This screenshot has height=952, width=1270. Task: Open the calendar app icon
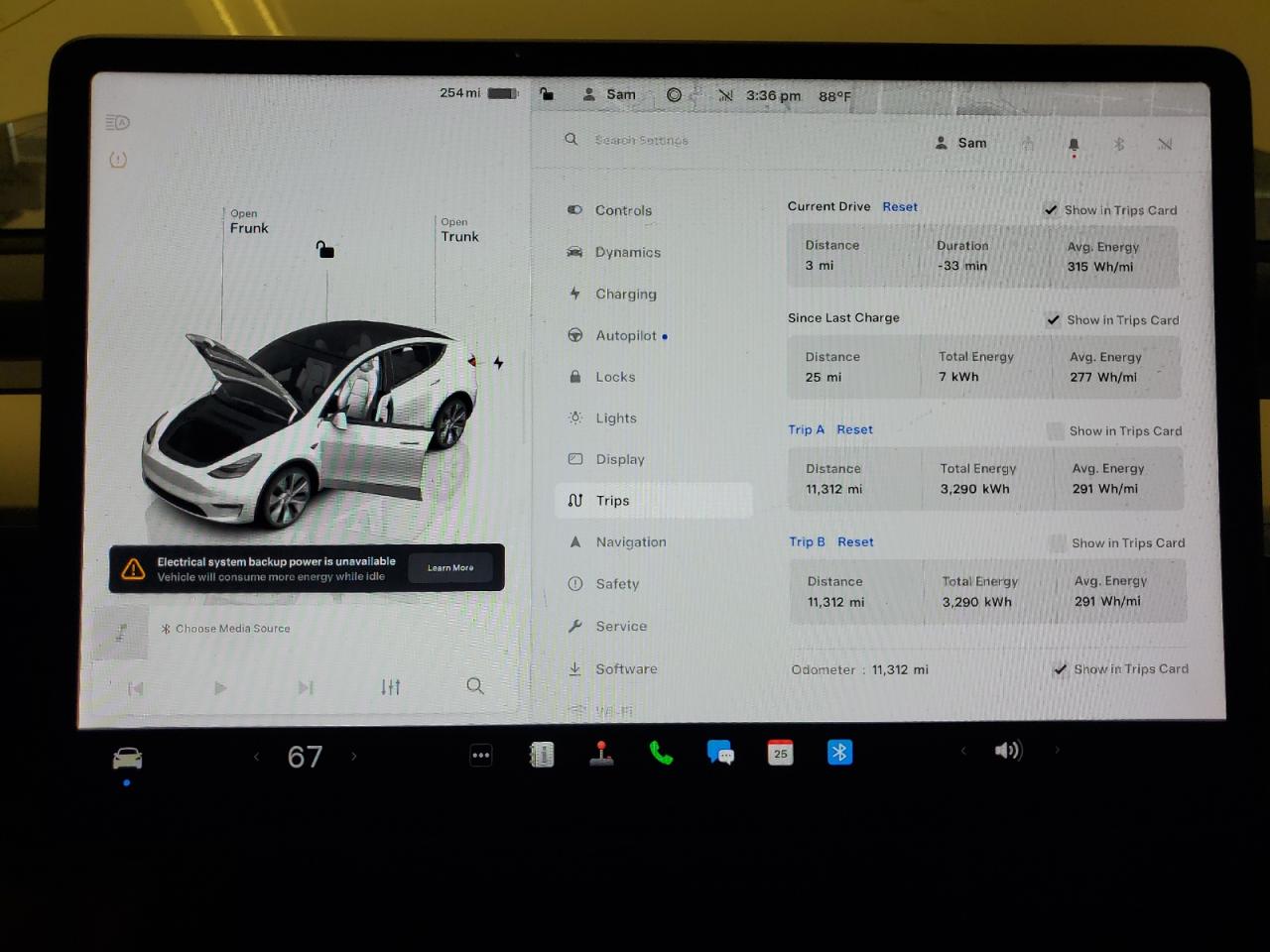pos(781,753)
